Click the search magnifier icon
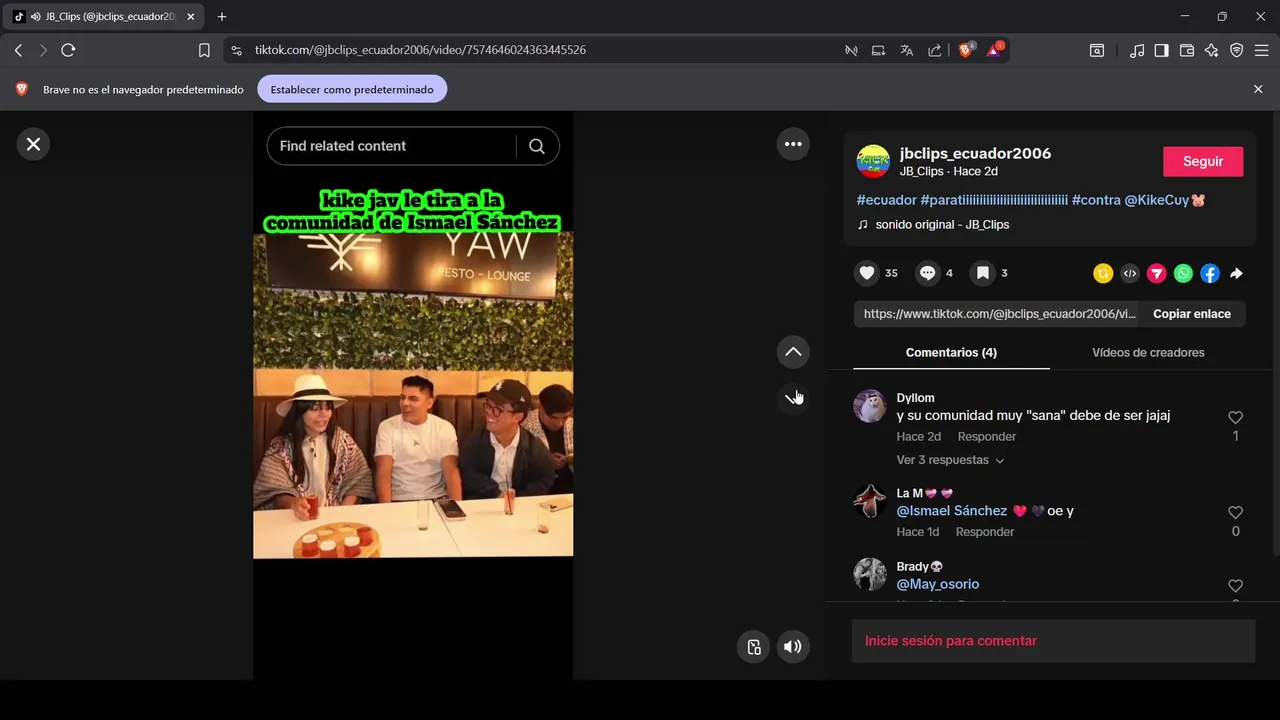Image resolution: width=1280 pixels, height=720 pixels. pyautogui.click(x=537, y=146)
